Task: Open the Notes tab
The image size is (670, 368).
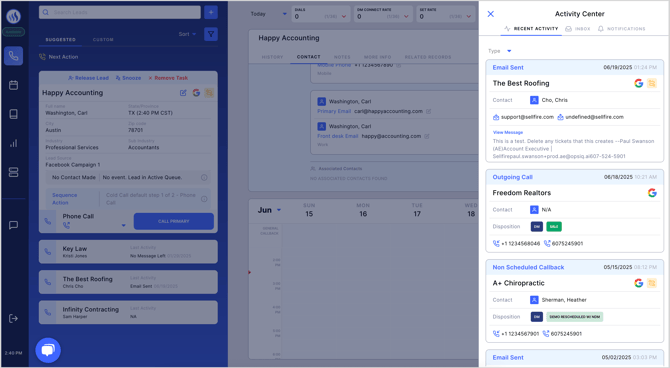Action: (342, 57)
